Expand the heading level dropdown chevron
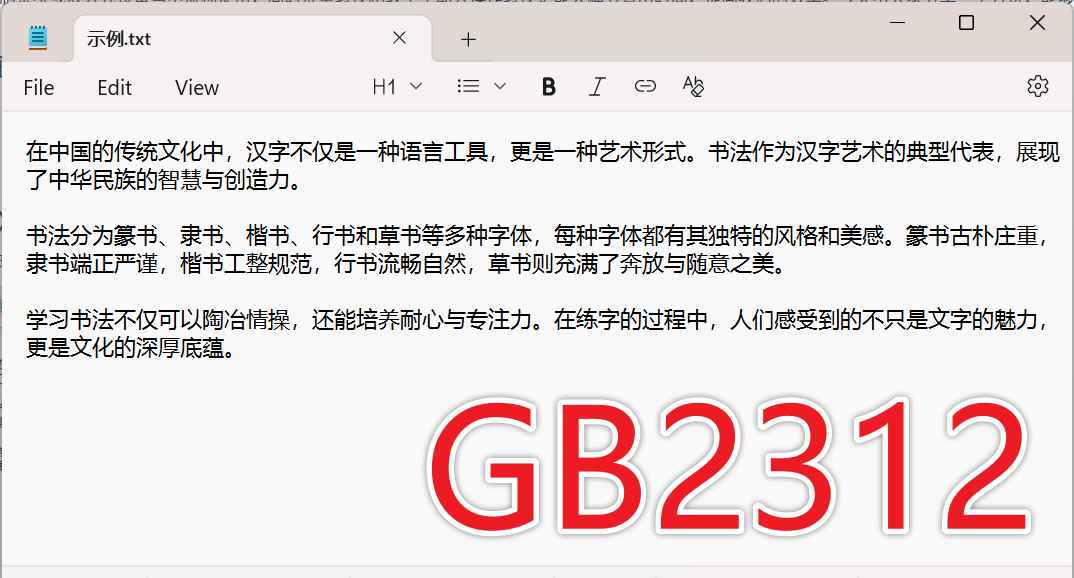The height and width of the screenshot is (578, 1074). pyautogui.click(x=414, y=87)
